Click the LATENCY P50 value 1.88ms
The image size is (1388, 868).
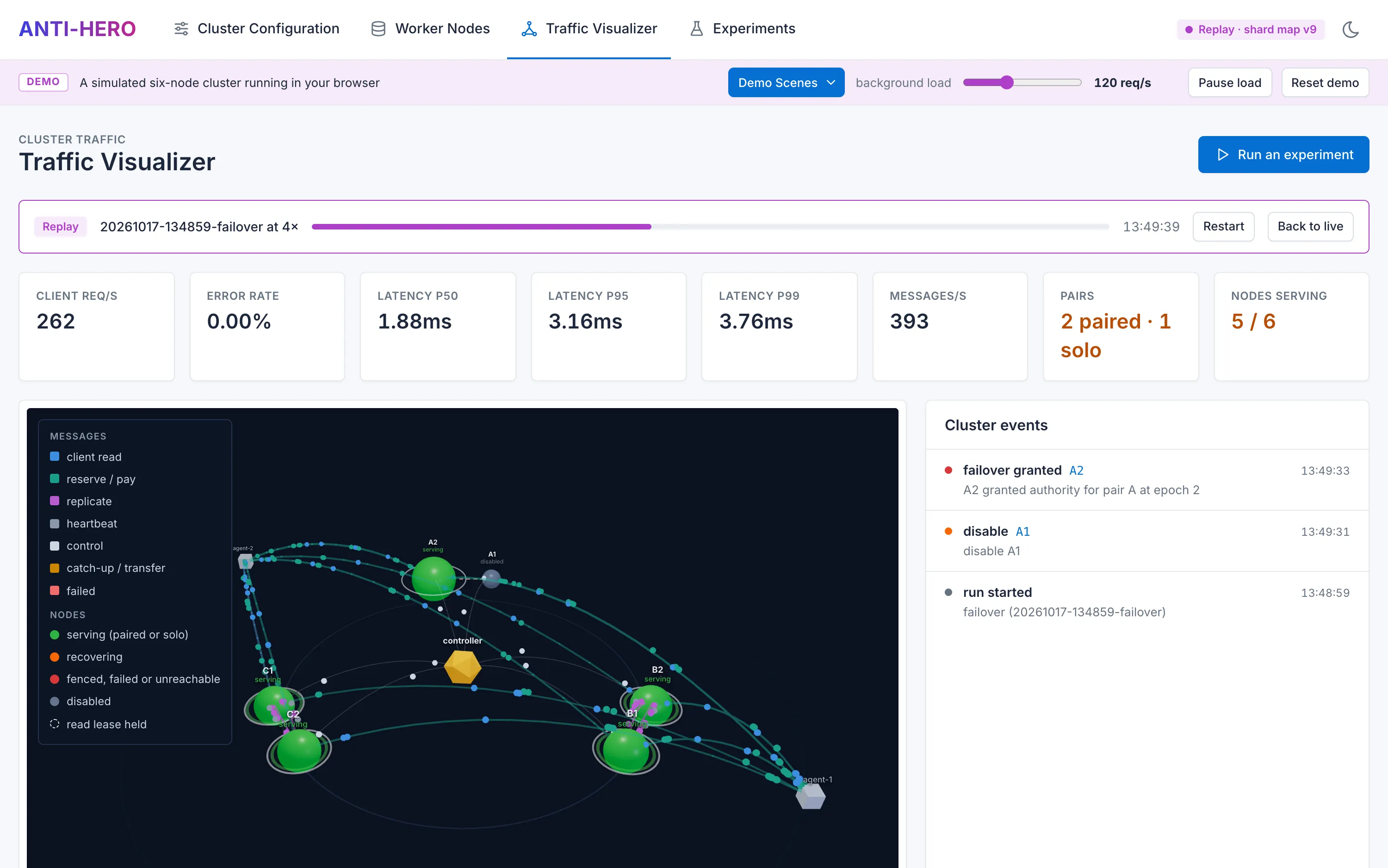pyautogui.click(x=415, y=322)
